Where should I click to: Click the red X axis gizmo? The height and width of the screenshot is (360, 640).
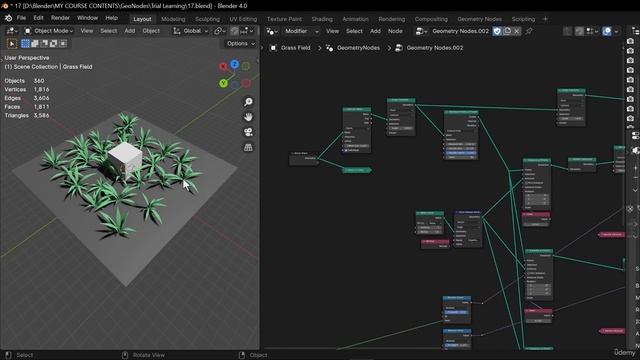(223, 67)
